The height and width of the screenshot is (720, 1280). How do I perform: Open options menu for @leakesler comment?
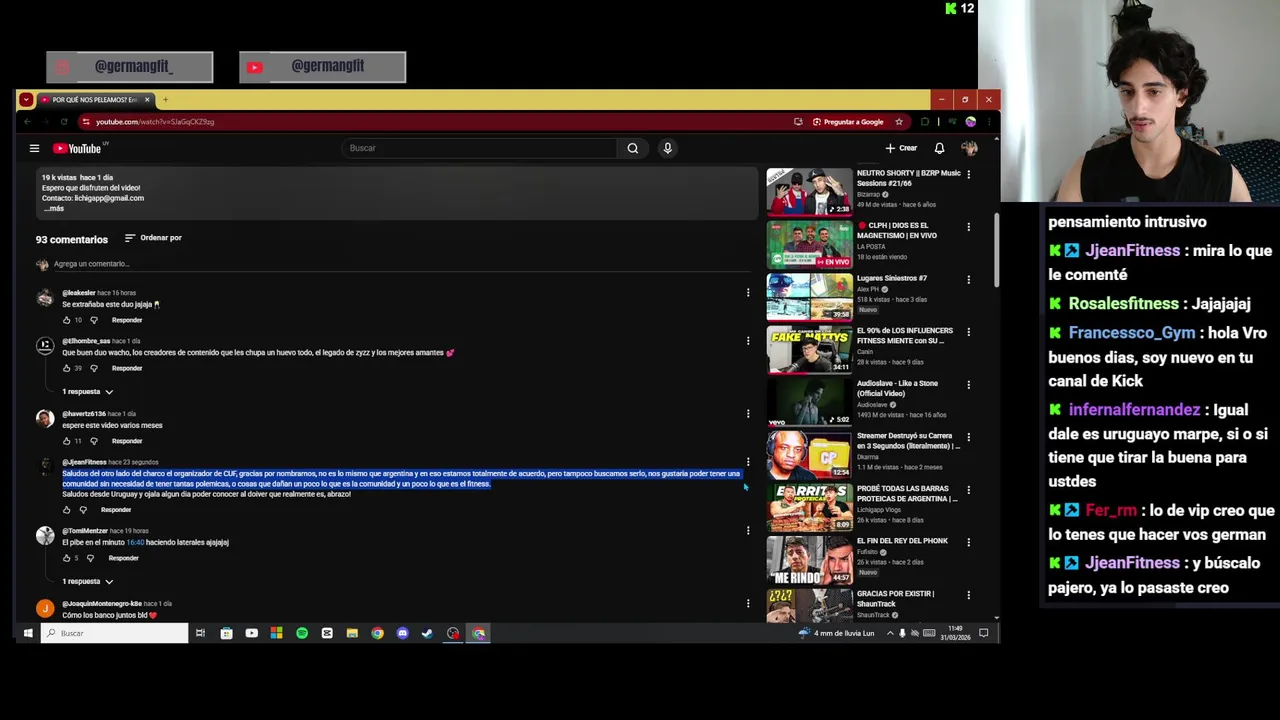click(748, 293)
